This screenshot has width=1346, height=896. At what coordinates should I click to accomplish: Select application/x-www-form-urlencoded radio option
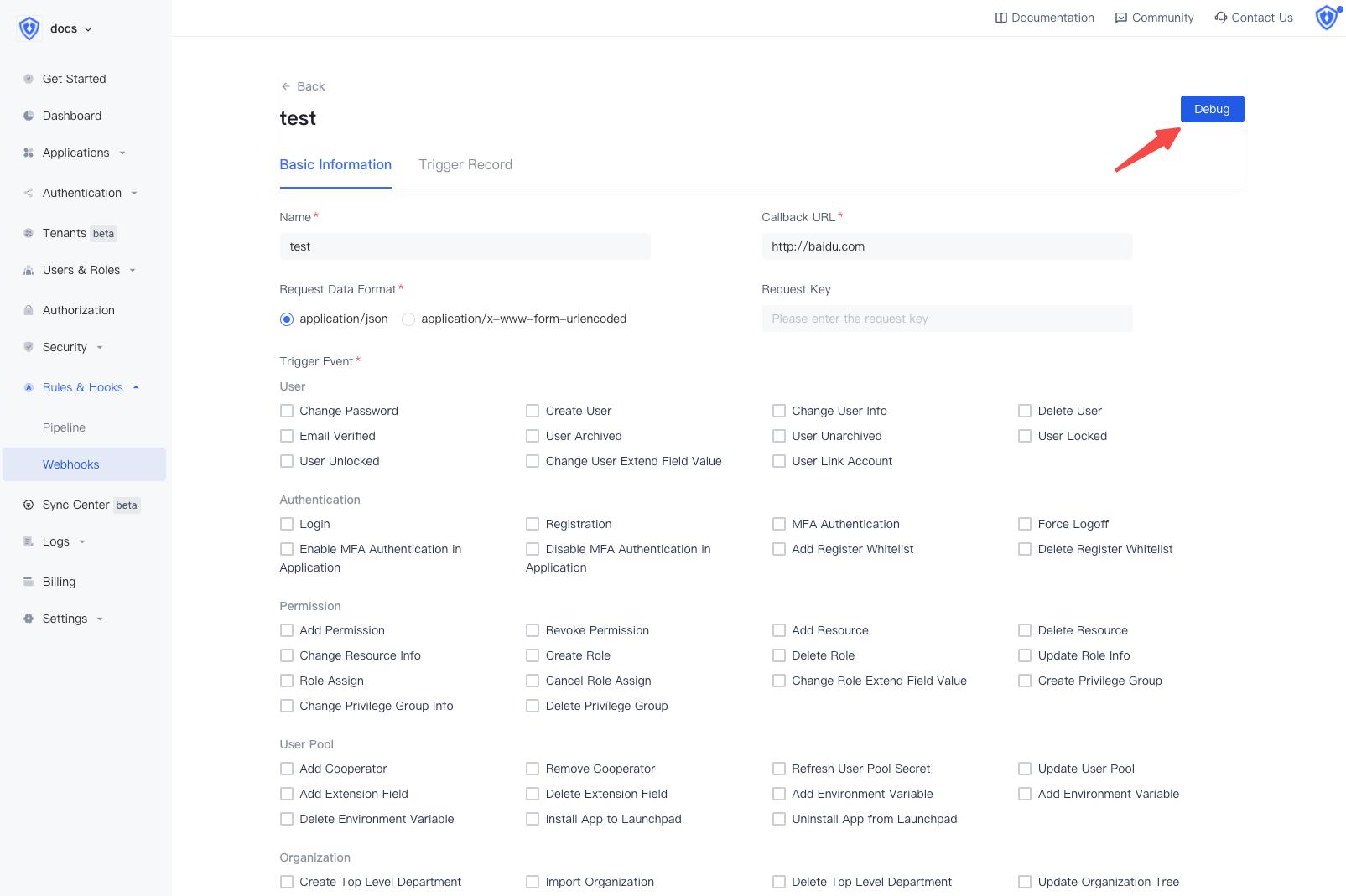(408, 319)
